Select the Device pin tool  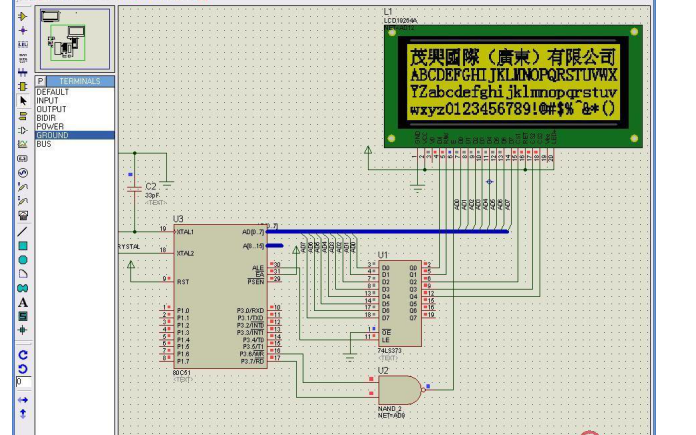23,130
